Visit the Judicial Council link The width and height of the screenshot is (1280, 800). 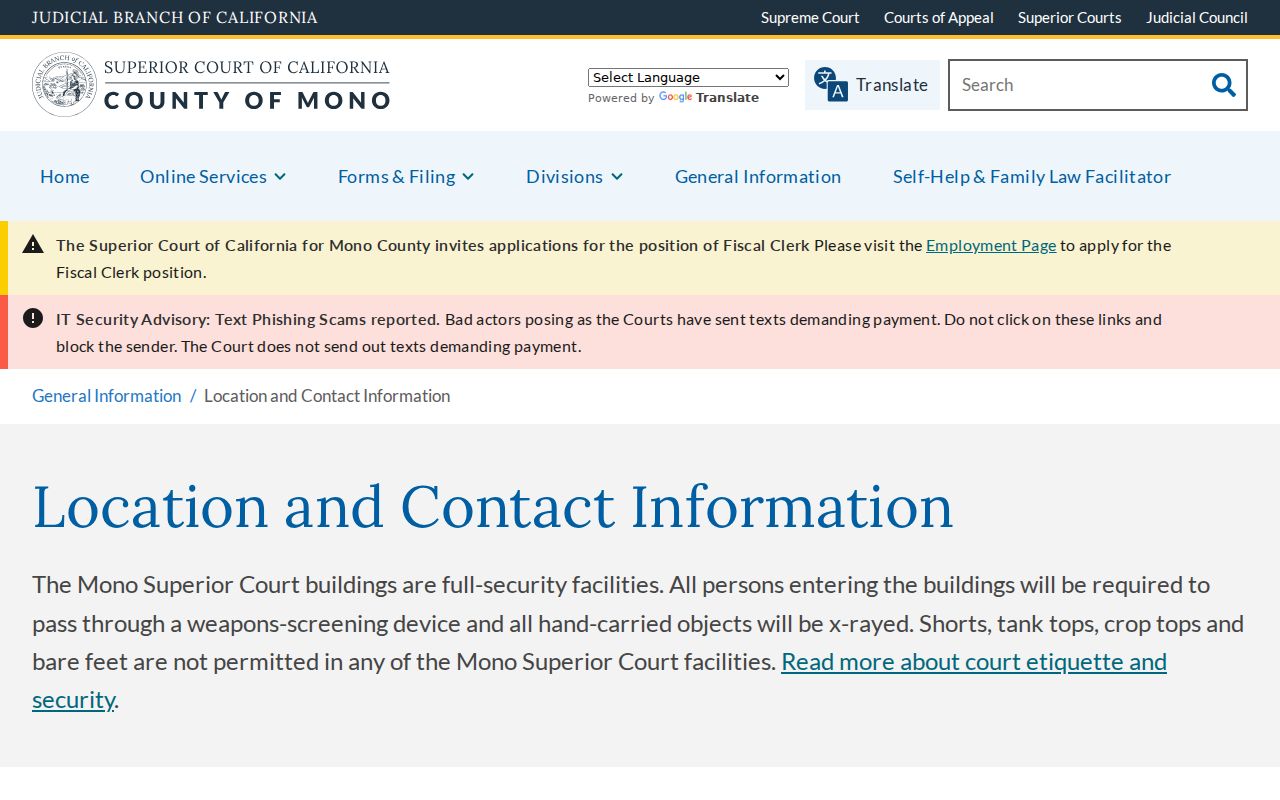(1197, 17)
